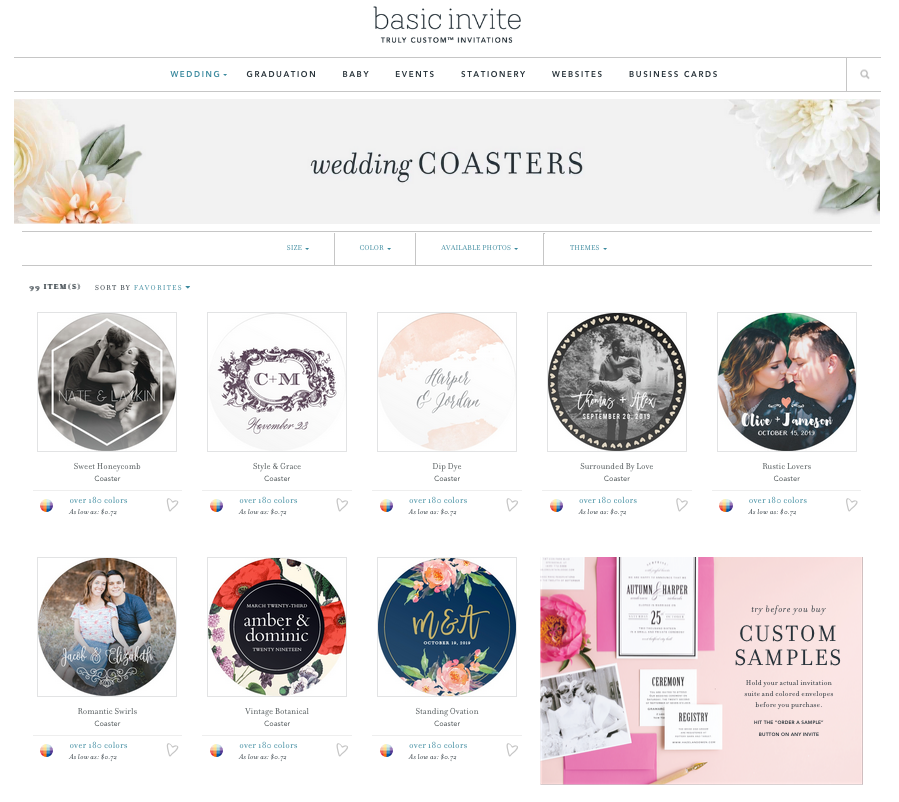Open color wheel for Sweet Honeycomb coaster
Screen dimensions: 899x802
point(46,506)
